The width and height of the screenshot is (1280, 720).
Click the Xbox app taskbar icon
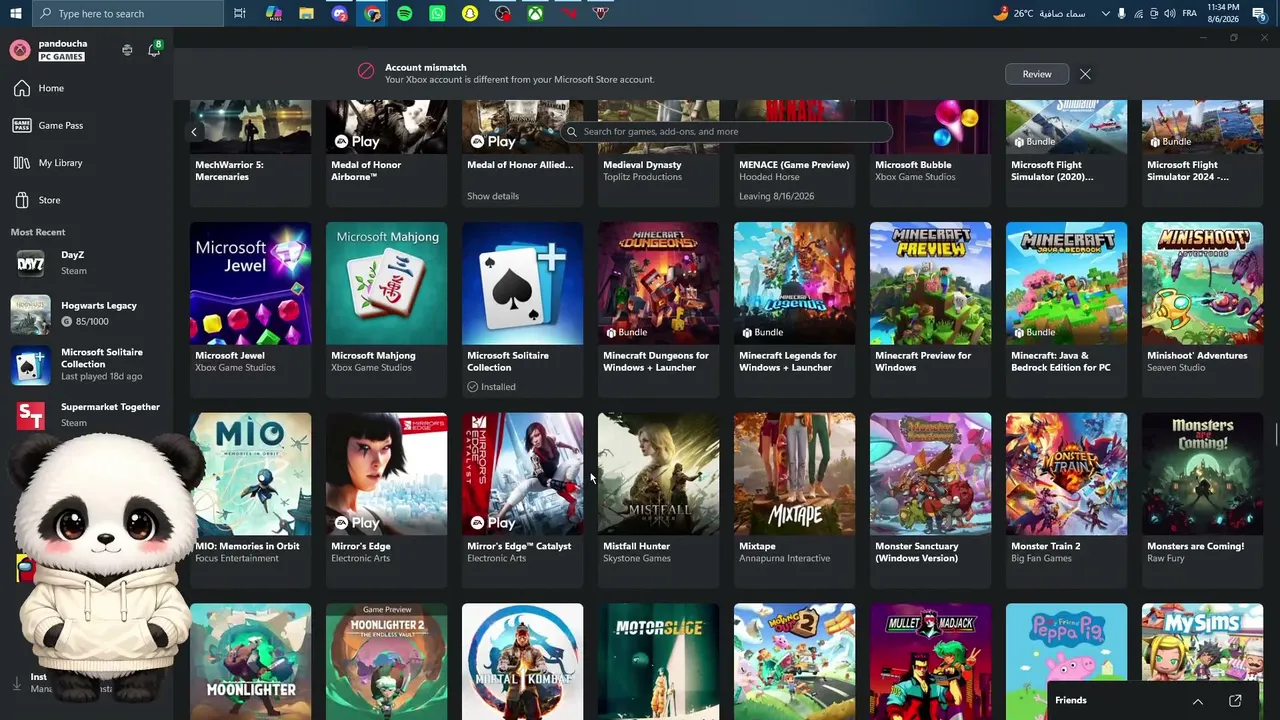pyautogui.click(x=536, y=13)
